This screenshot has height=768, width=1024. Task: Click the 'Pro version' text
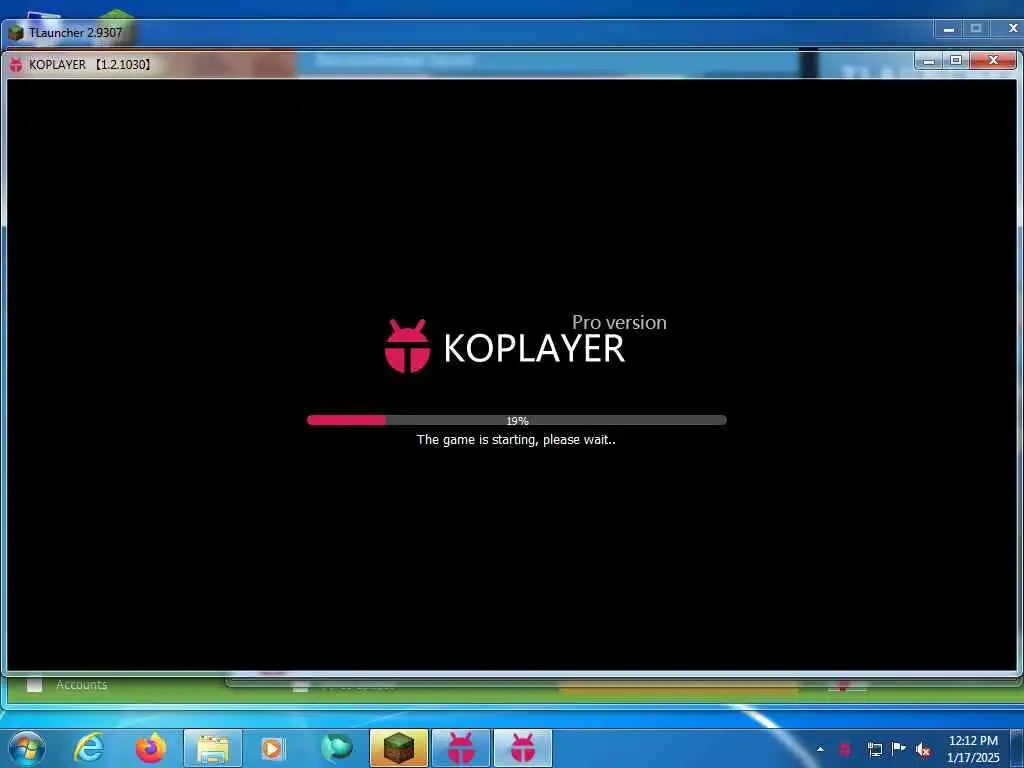coord(619,322)
